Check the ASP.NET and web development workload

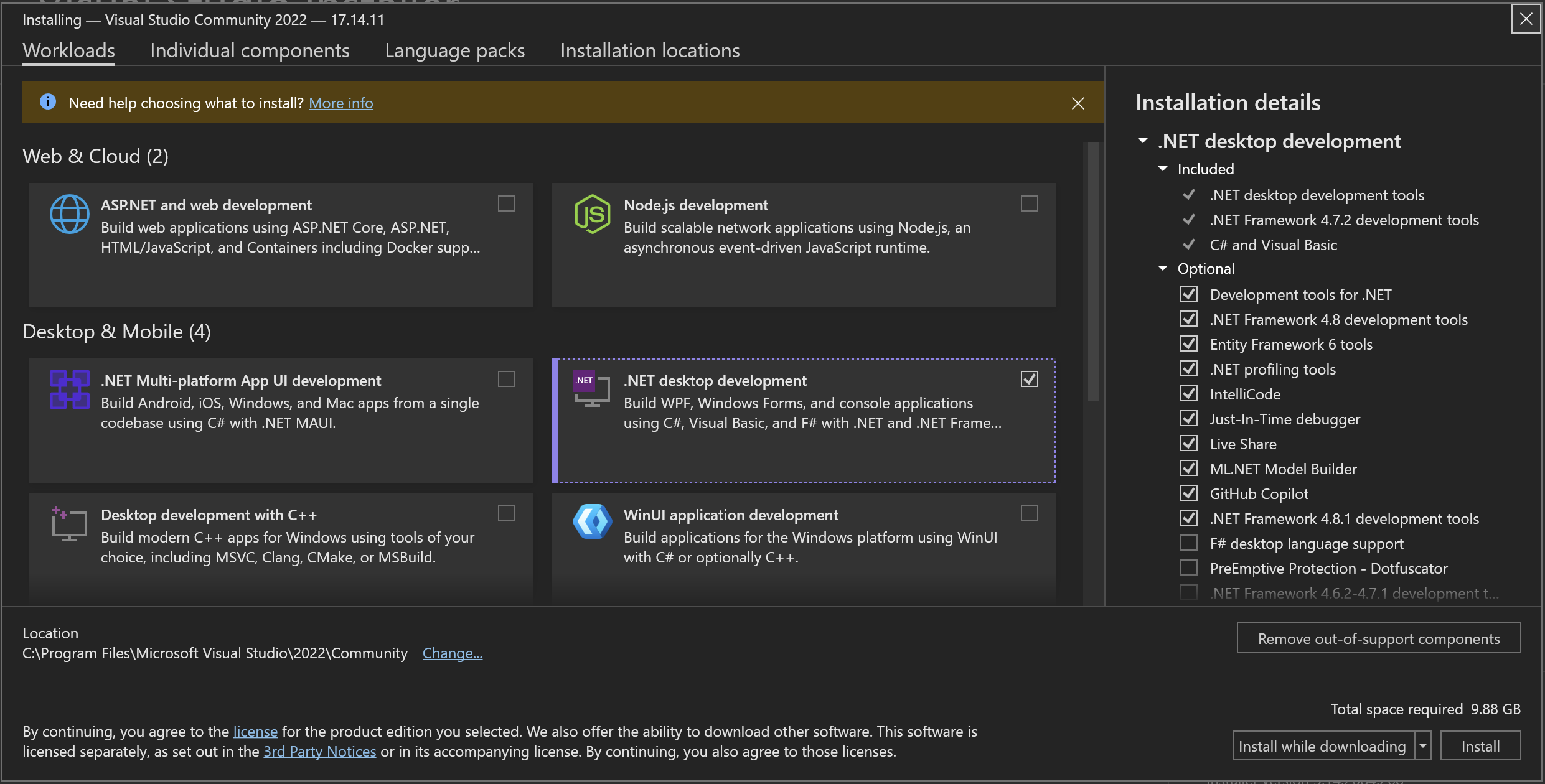click(507, 203)
